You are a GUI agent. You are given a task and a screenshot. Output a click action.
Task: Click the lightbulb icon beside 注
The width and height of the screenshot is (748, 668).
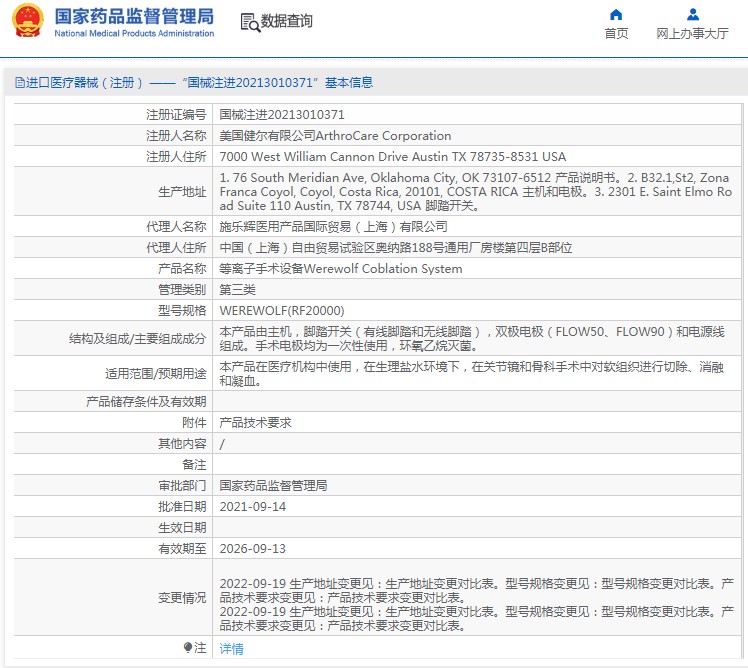[x=187, y=647]
